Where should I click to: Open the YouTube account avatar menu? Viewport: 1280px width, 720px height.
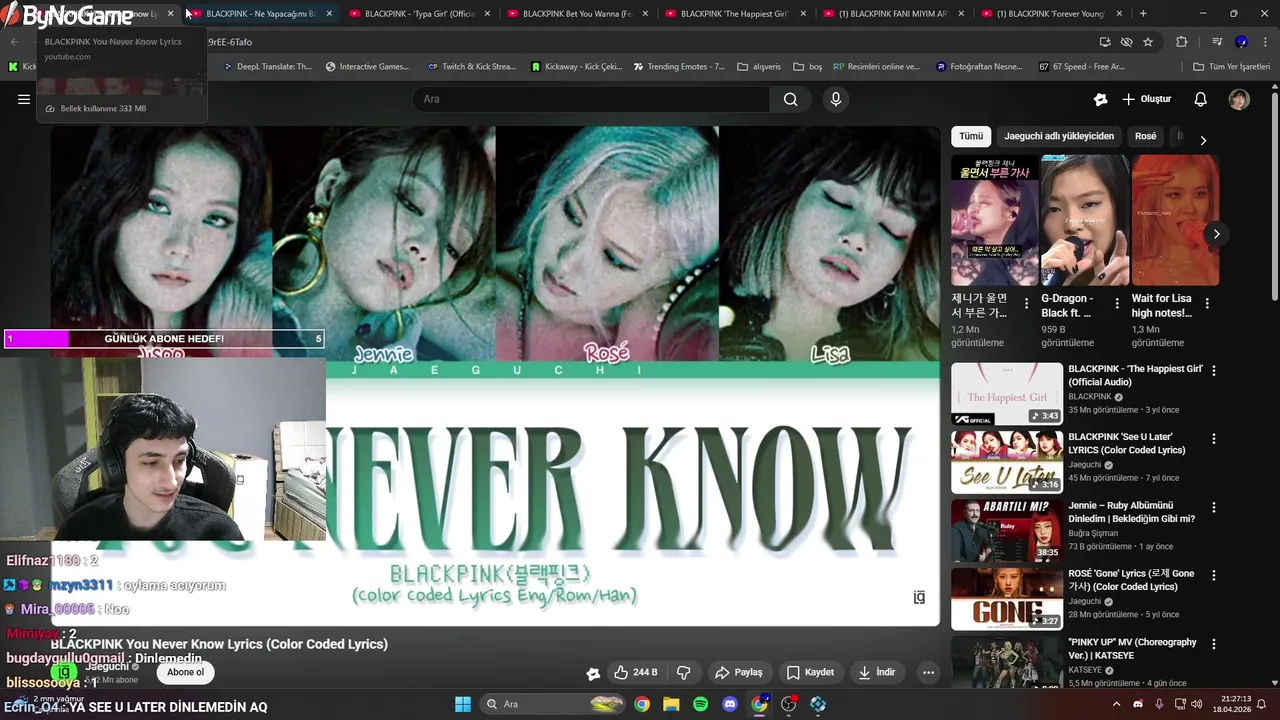[x=1239, y=99]
